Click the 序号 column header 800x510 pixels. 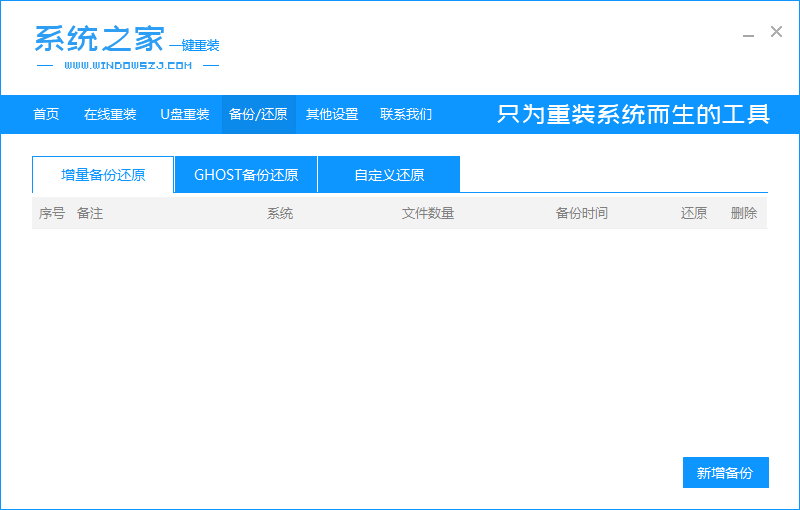(52, 213)
